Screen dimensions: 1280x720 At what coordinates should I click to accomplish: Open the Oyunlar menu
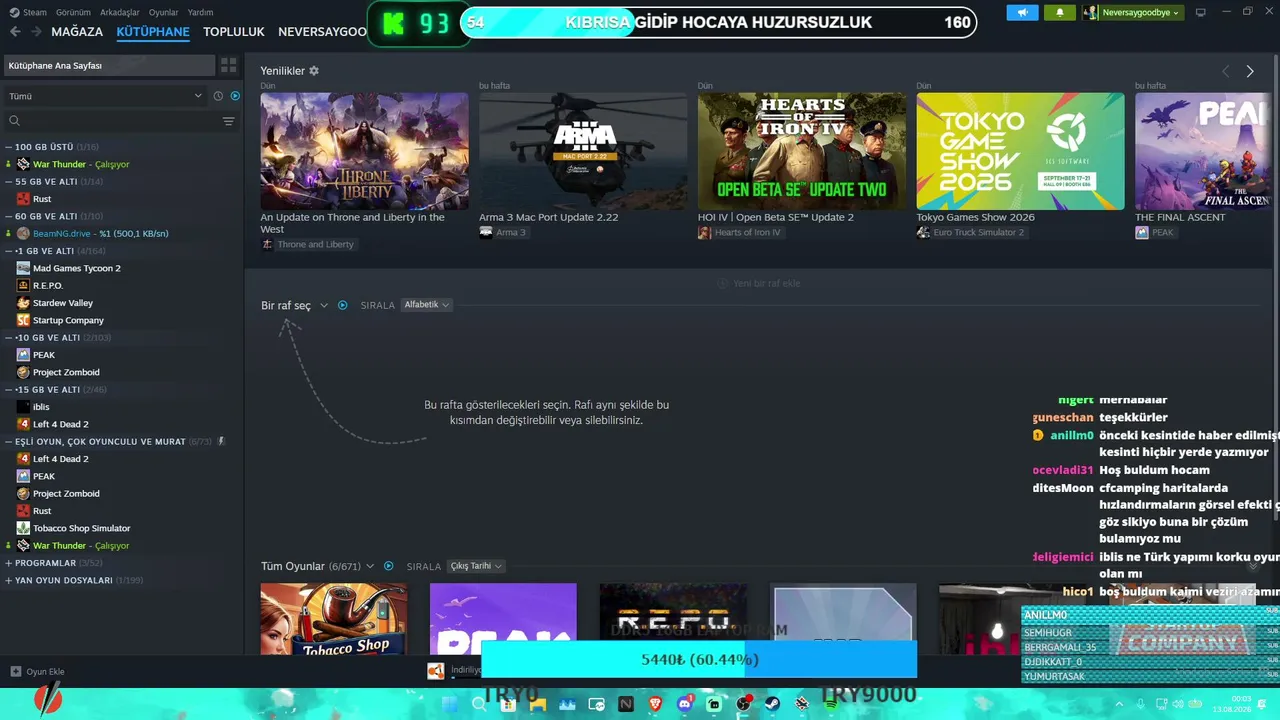164,12
